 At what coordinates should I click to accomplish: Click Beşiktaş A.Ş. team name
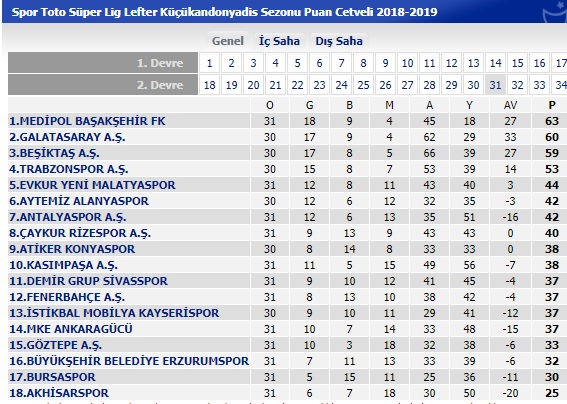pos(54,153)
